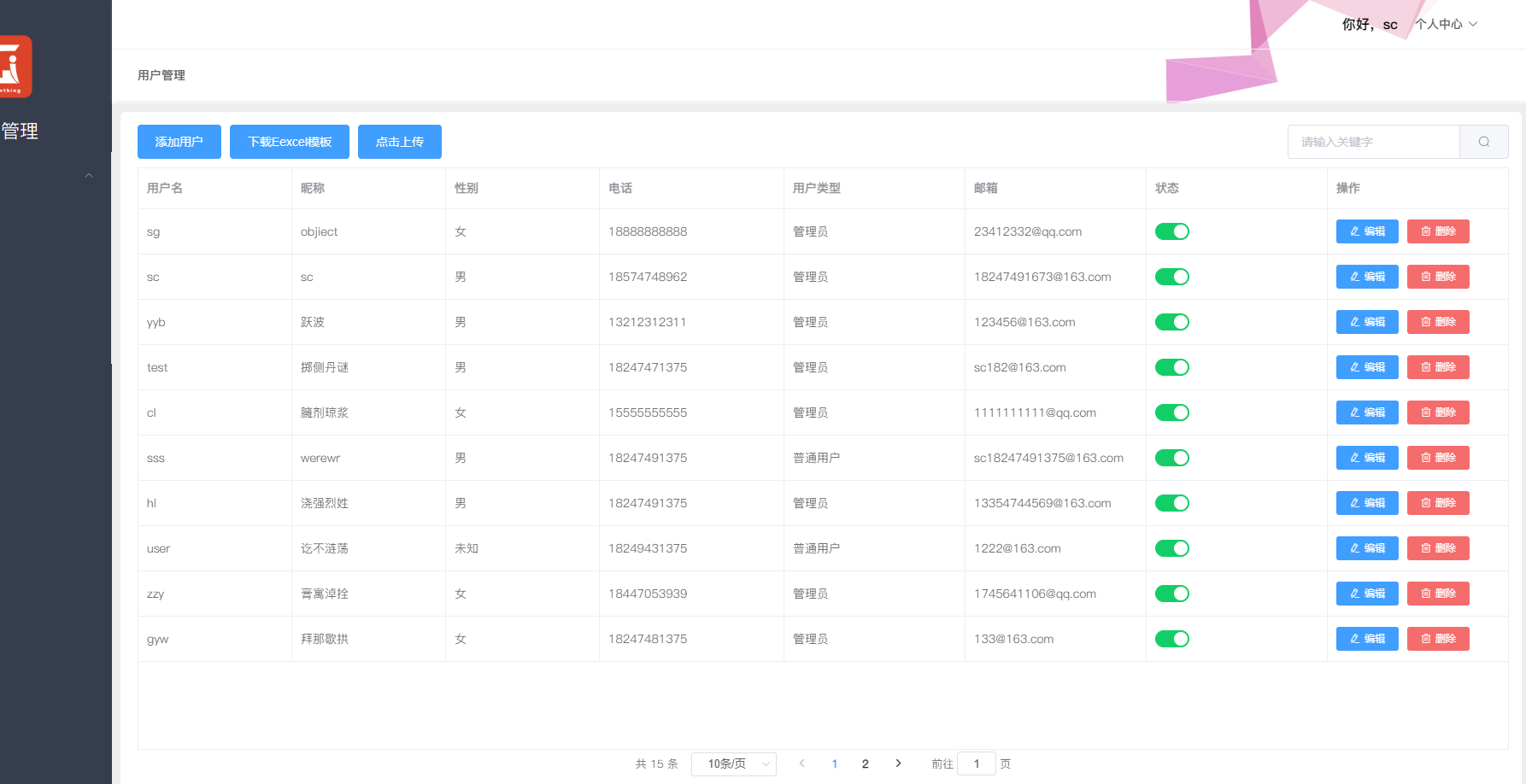
Task: Select page 2 in pagination
Action: coord(866,764)
